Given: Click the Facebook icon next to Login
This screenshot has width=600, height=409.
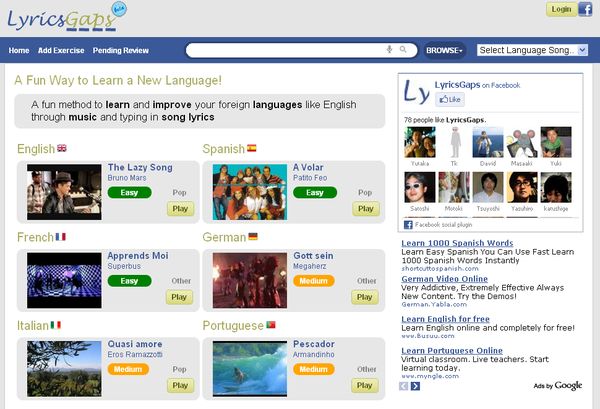Looking at the screenshot, I should click(585, 9).
